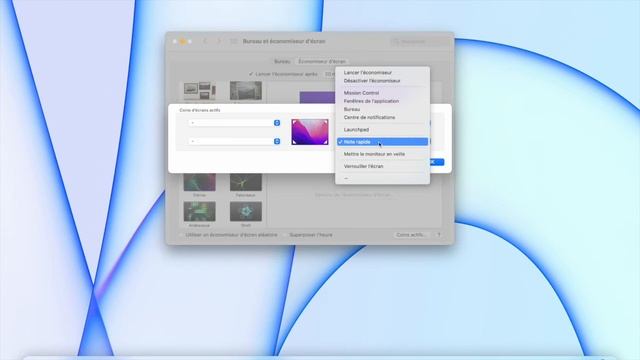Go forward with the toolbar forward arrow
The image size is (640, 360).
(x=219, y=42)
